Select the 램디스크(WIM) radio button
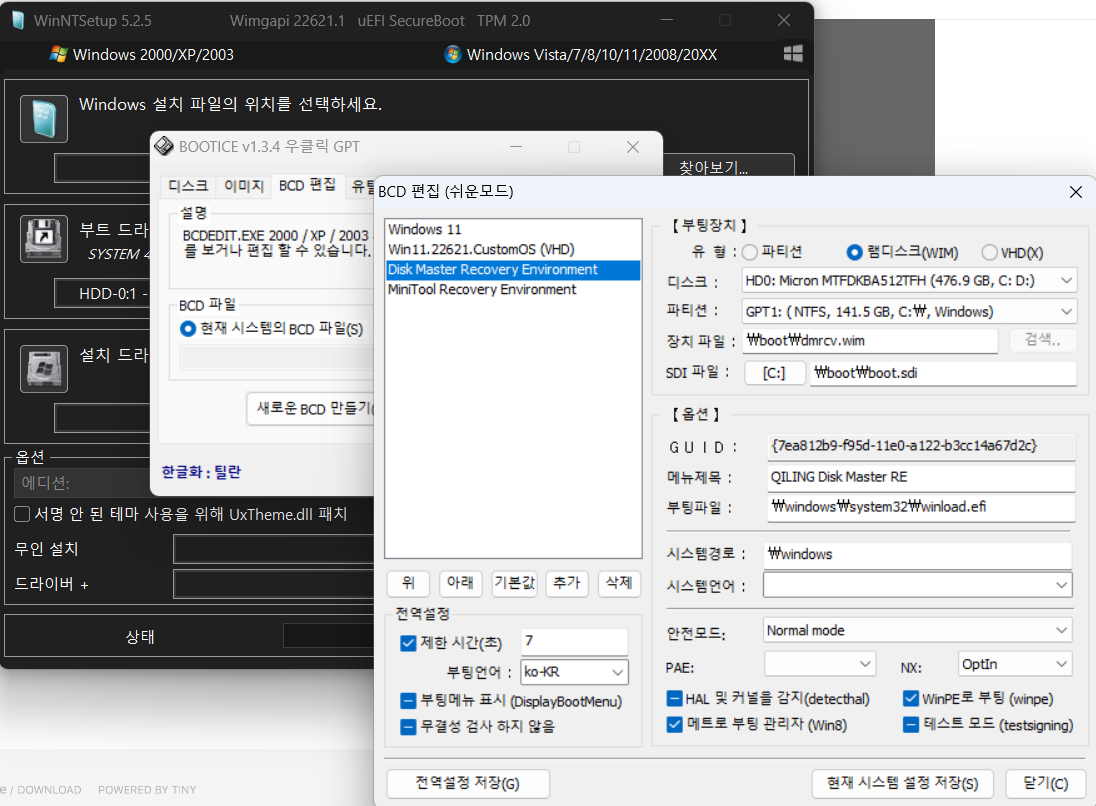This screenshot has width=1096, height=806. tap(853, 252)
